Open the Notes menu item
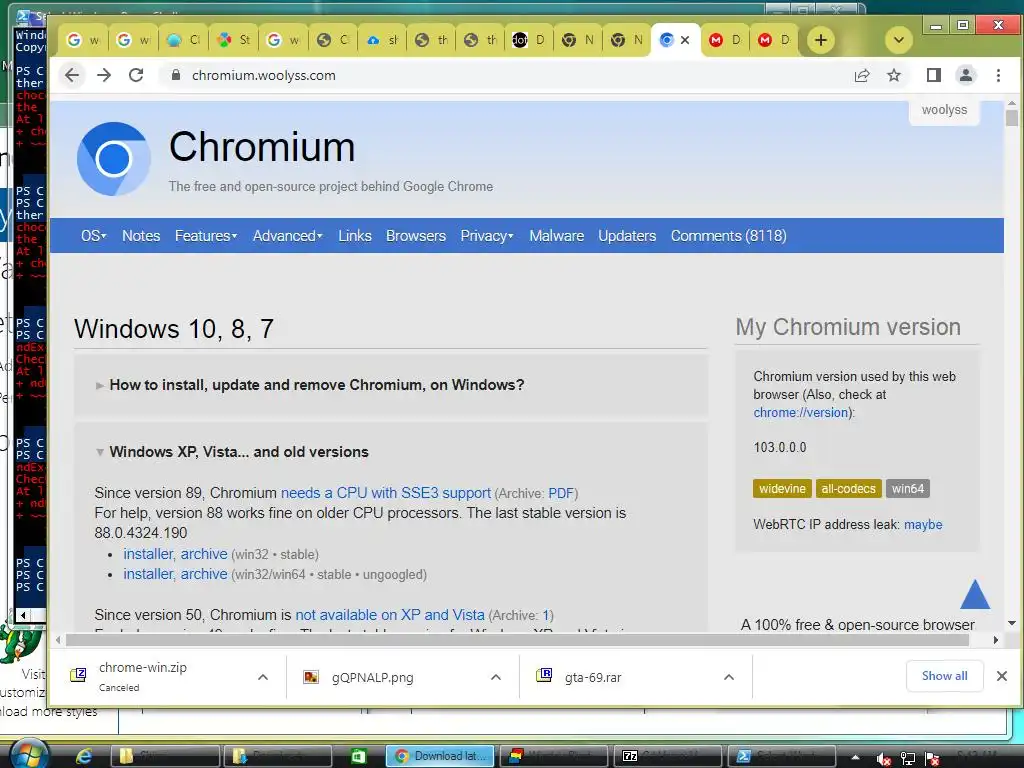This screenshot has width=1024, height=768. pyautogui.click(x=141, y=236)
